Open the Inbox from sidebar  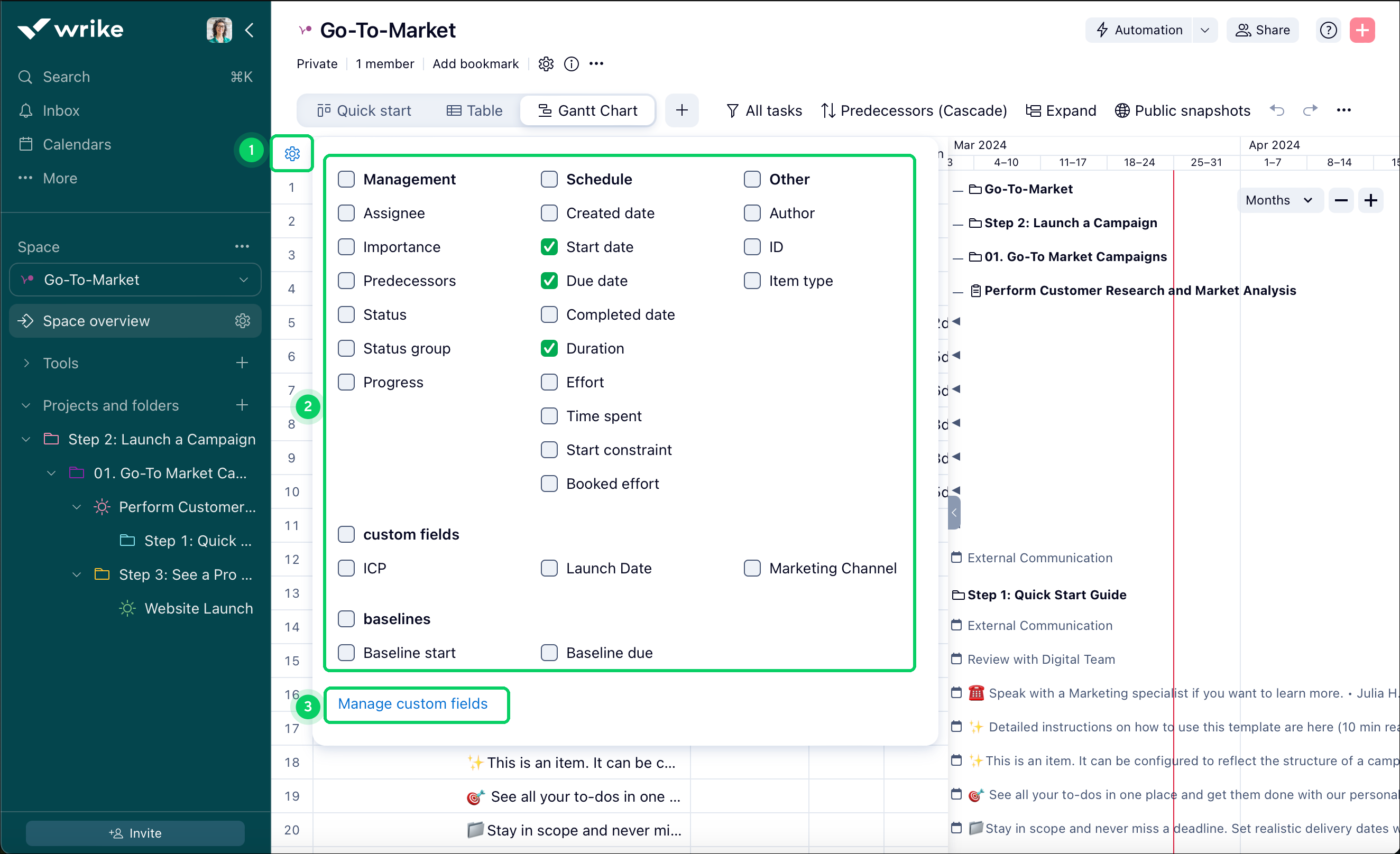61,110
